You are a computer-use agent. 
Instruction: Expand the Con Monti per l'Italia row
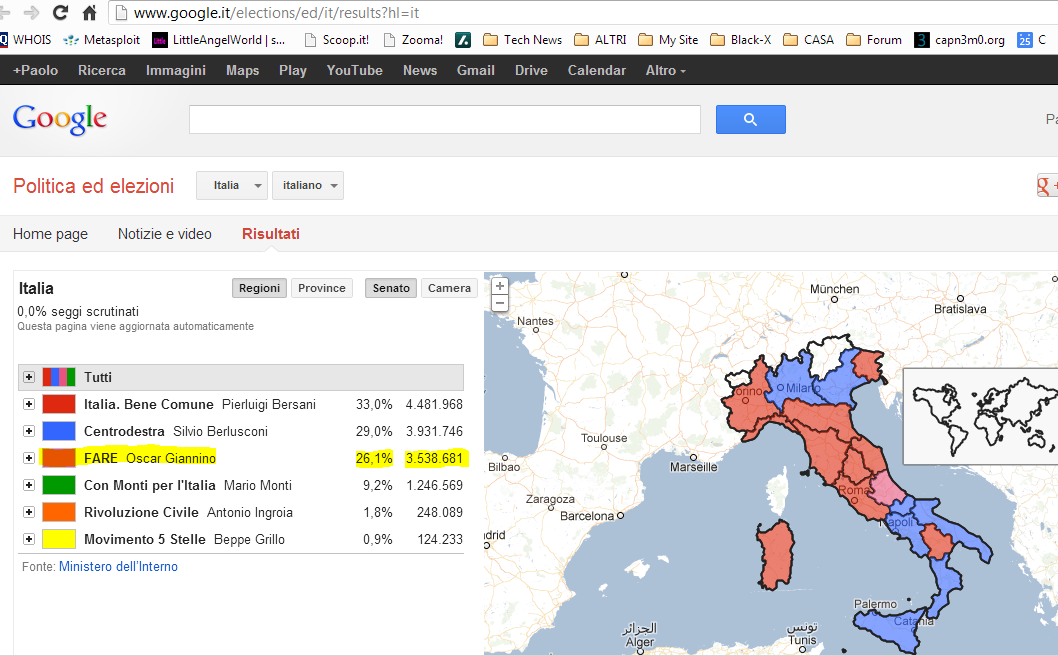click(29, 485)
